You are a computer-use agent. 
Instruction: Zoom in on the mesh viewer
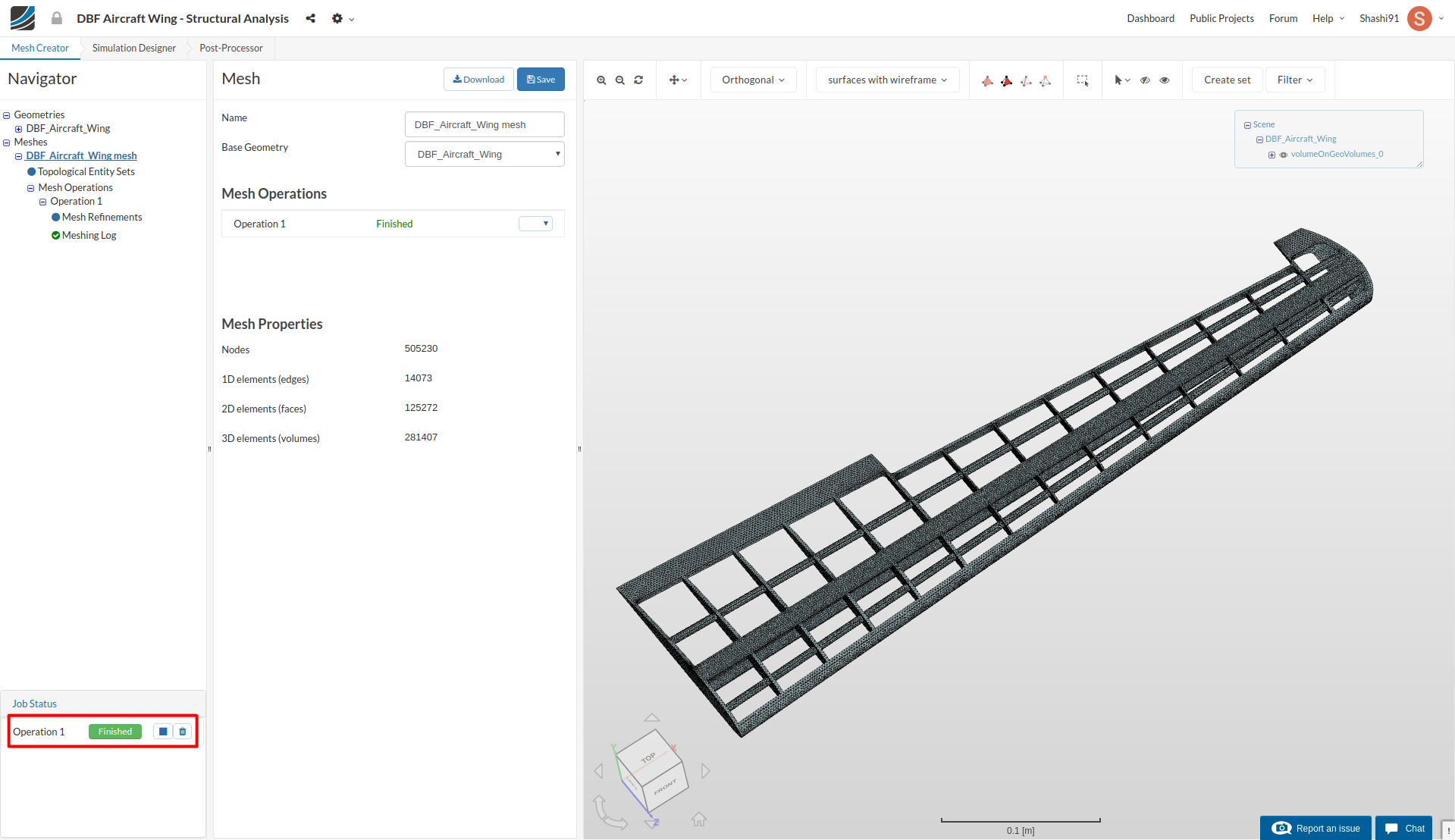(601, 80)
